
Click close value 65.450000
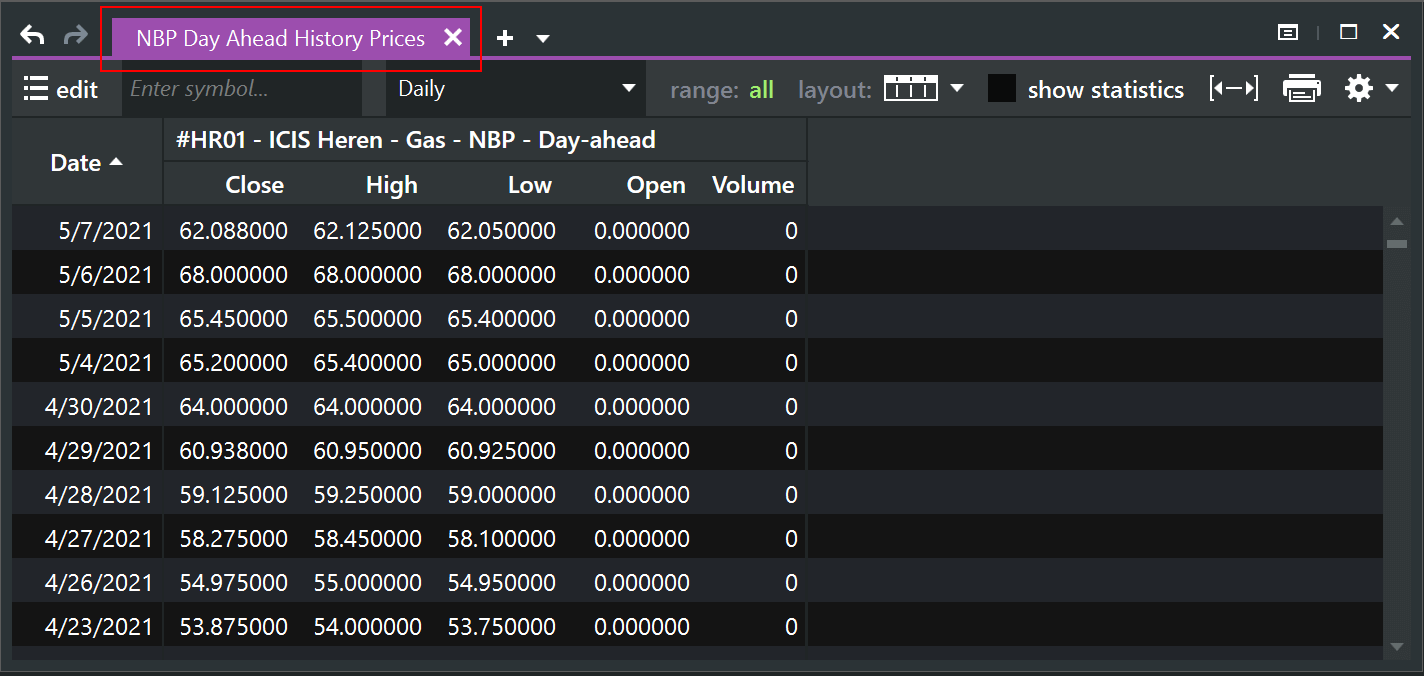pos(233,319)
